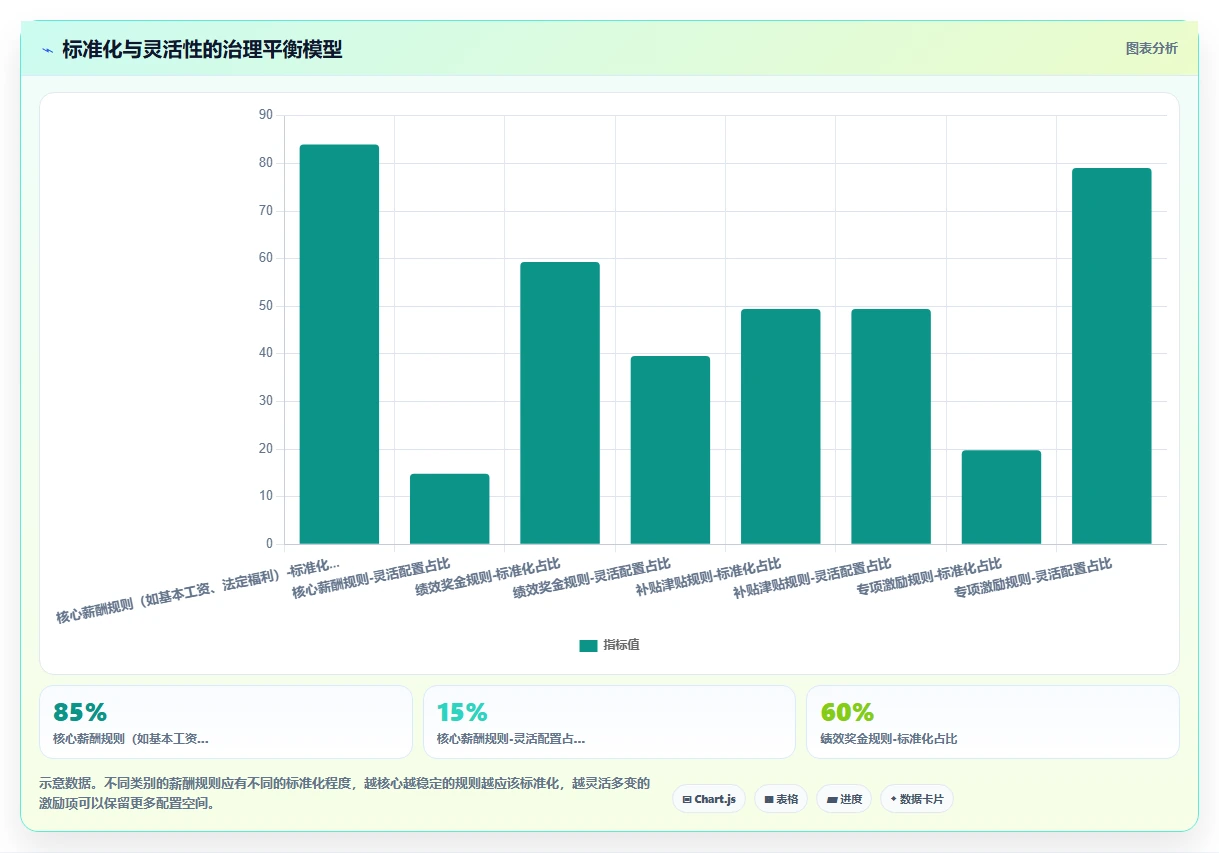Click the y-axis value 50

265,306
